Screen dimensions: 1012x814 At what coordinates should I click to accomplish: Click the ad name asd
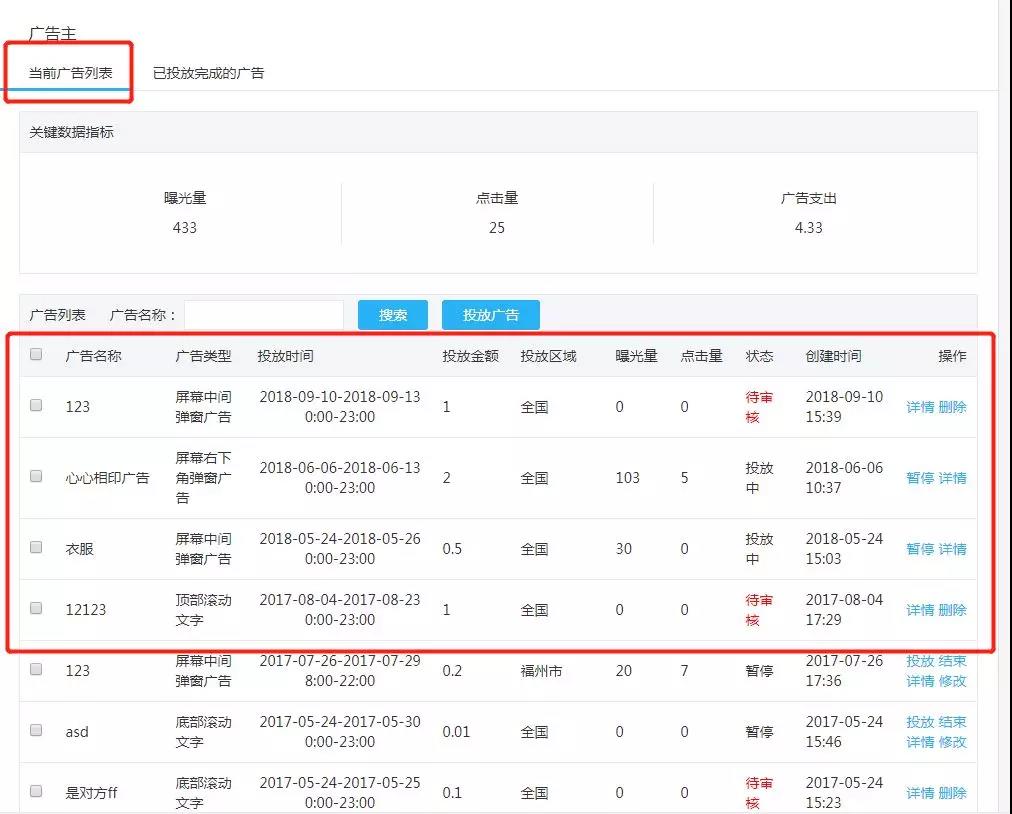(x=77, y=732)
